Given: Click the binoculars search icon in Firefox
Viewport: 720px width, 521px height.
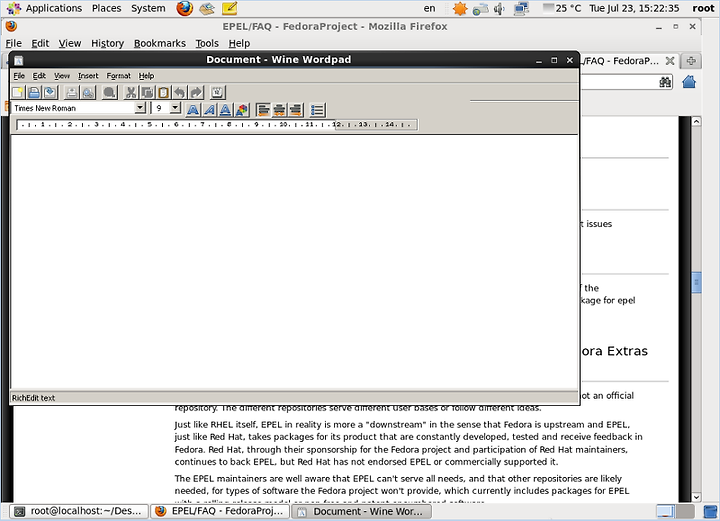Looking at the screenshot, I should tap(665, 82).
